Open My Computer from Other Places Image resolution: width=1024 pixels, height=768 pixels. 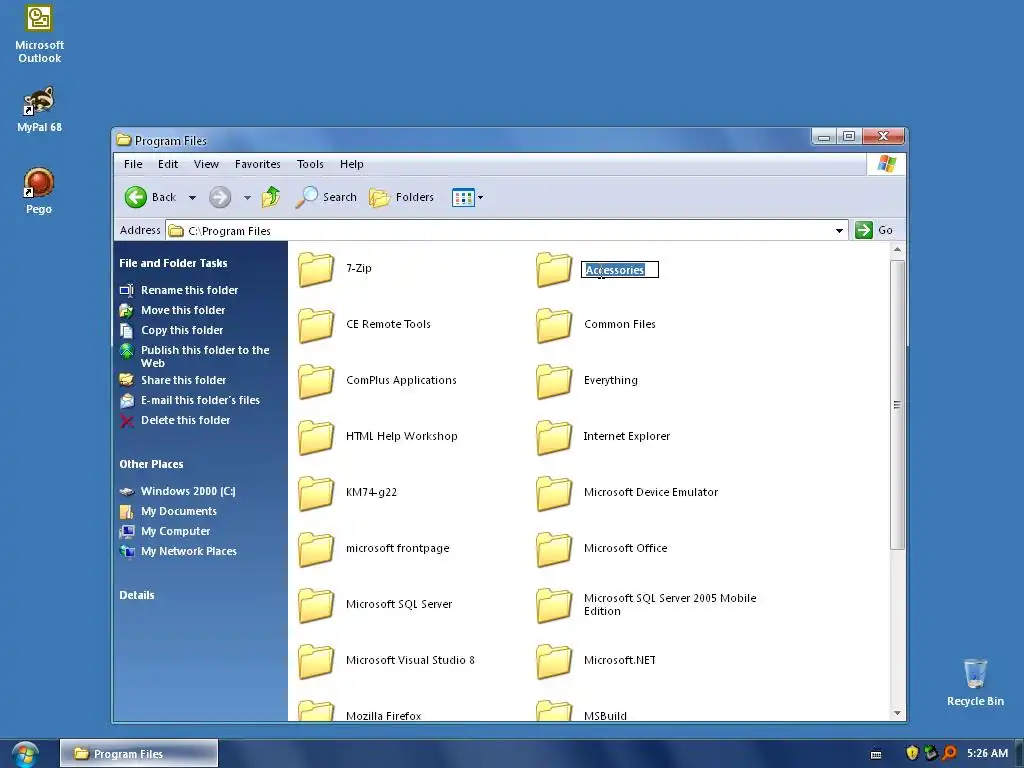click(176, 532)
